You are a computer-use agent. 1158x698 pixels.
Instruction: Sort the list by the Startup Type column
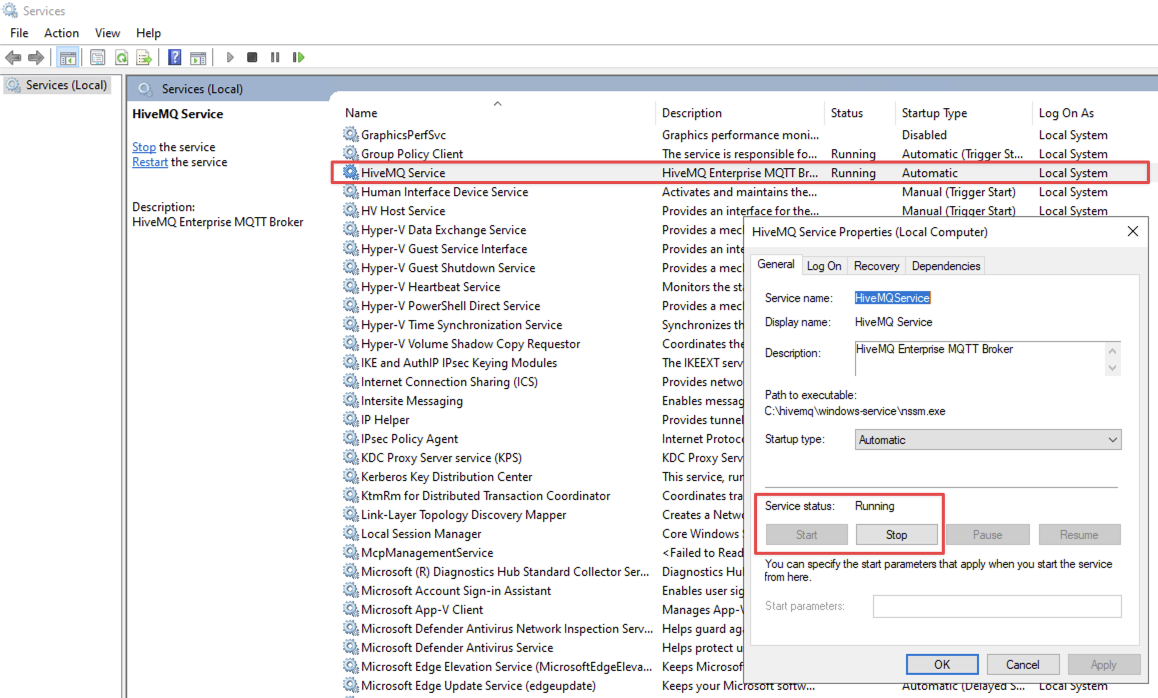934,113
